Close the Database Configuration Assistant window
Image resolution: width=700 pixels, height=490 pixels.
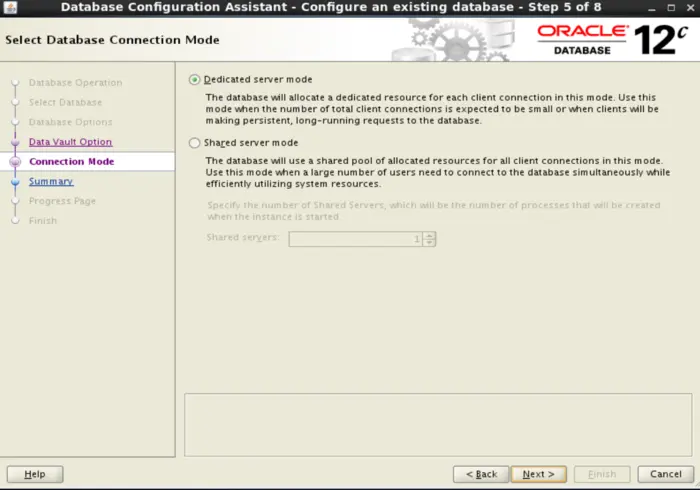[x=690, y=8]
